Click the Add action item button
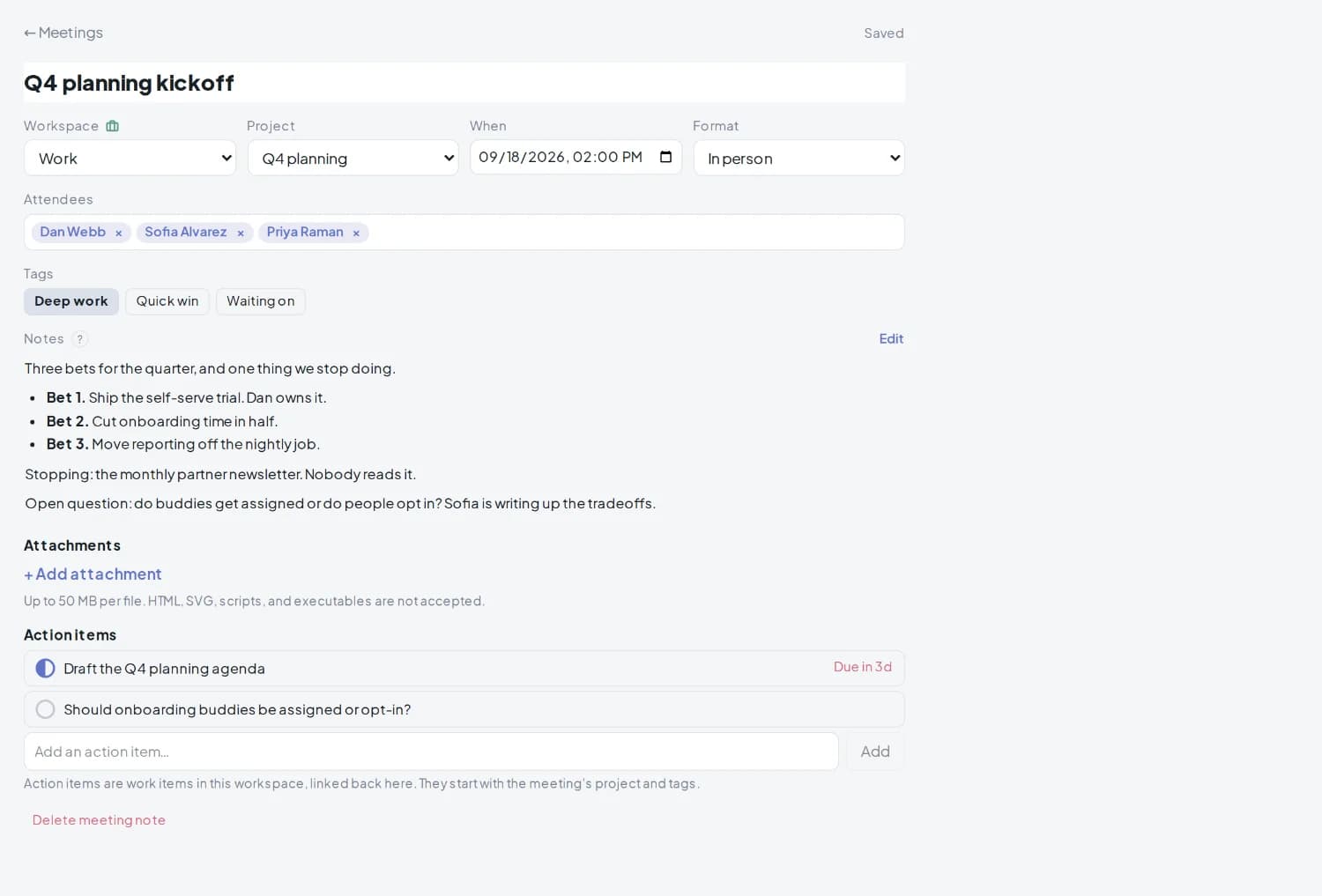The width and height of the screenshot is (1322, 896). 875,752
